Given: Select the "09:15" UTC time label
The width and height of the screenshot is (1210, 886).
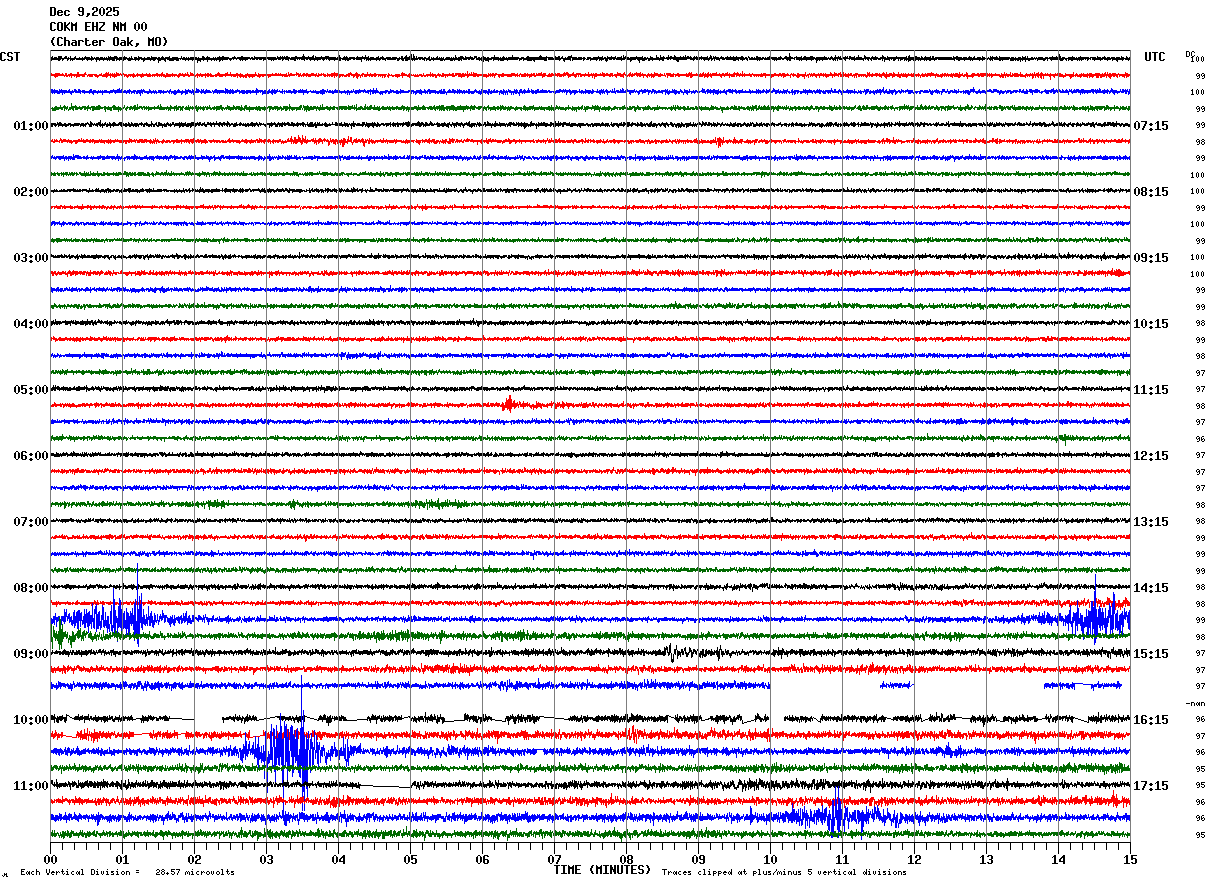Looking at the screenshot, I should (1151, 258).
